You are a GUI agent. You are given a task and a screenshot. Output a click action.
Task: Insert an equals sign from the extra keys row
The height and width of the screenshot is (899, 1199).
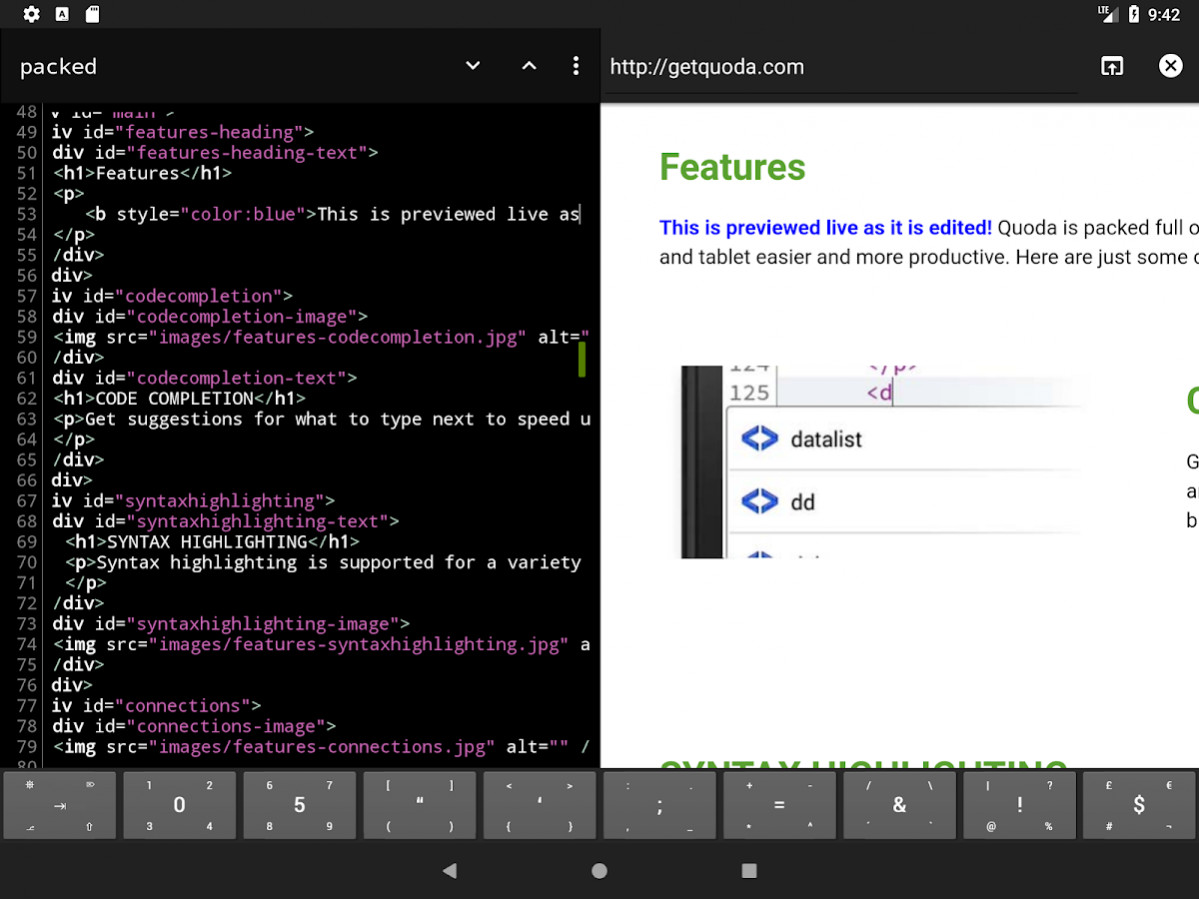[779, 805]
